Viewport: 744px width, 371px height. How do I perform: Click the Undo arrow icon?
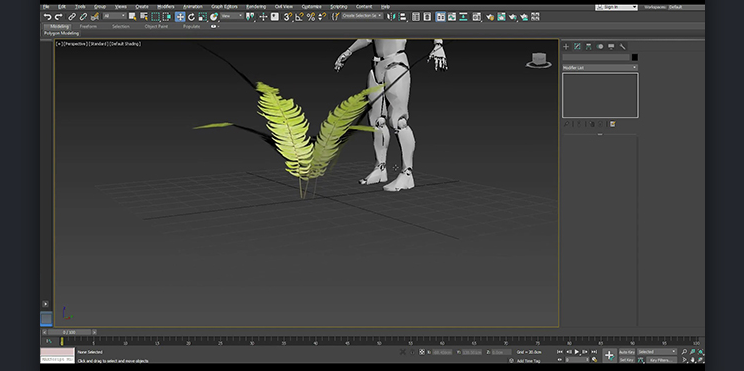tap(47, 17)
